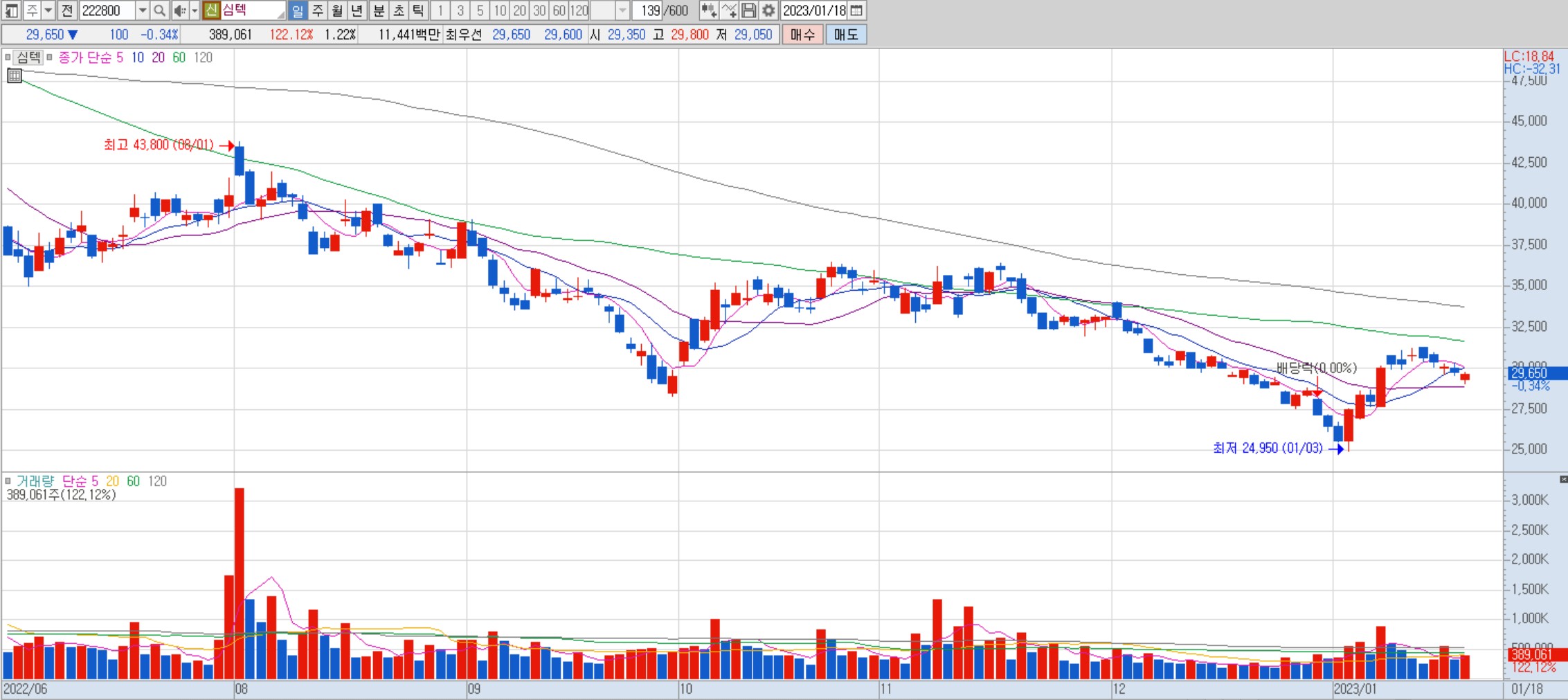This screenshot has height=700, width=1568.
Task: Open chart settings gear icon
Action: 768,10
